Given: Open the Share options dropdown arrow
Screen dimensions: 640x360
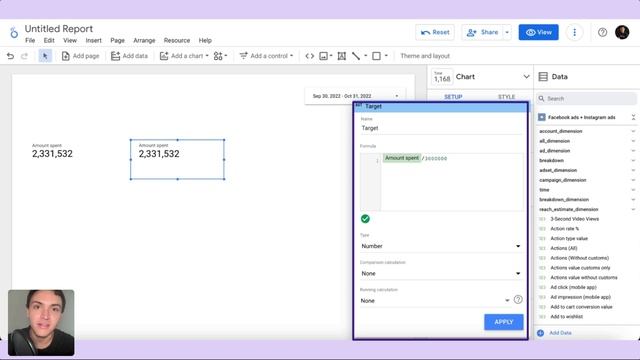Looking at the screenshot, I should [x=507, y=32].
